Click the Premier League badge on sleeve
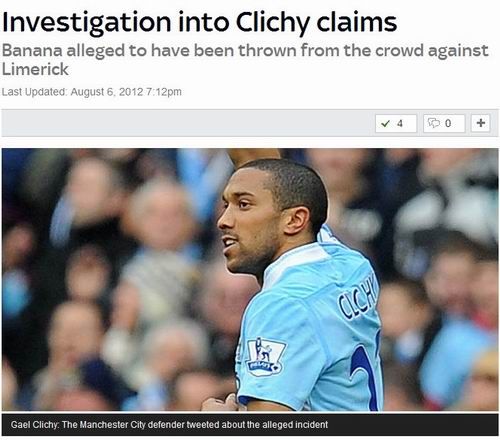This screenshot has width=500, height=440. [265, 357]
